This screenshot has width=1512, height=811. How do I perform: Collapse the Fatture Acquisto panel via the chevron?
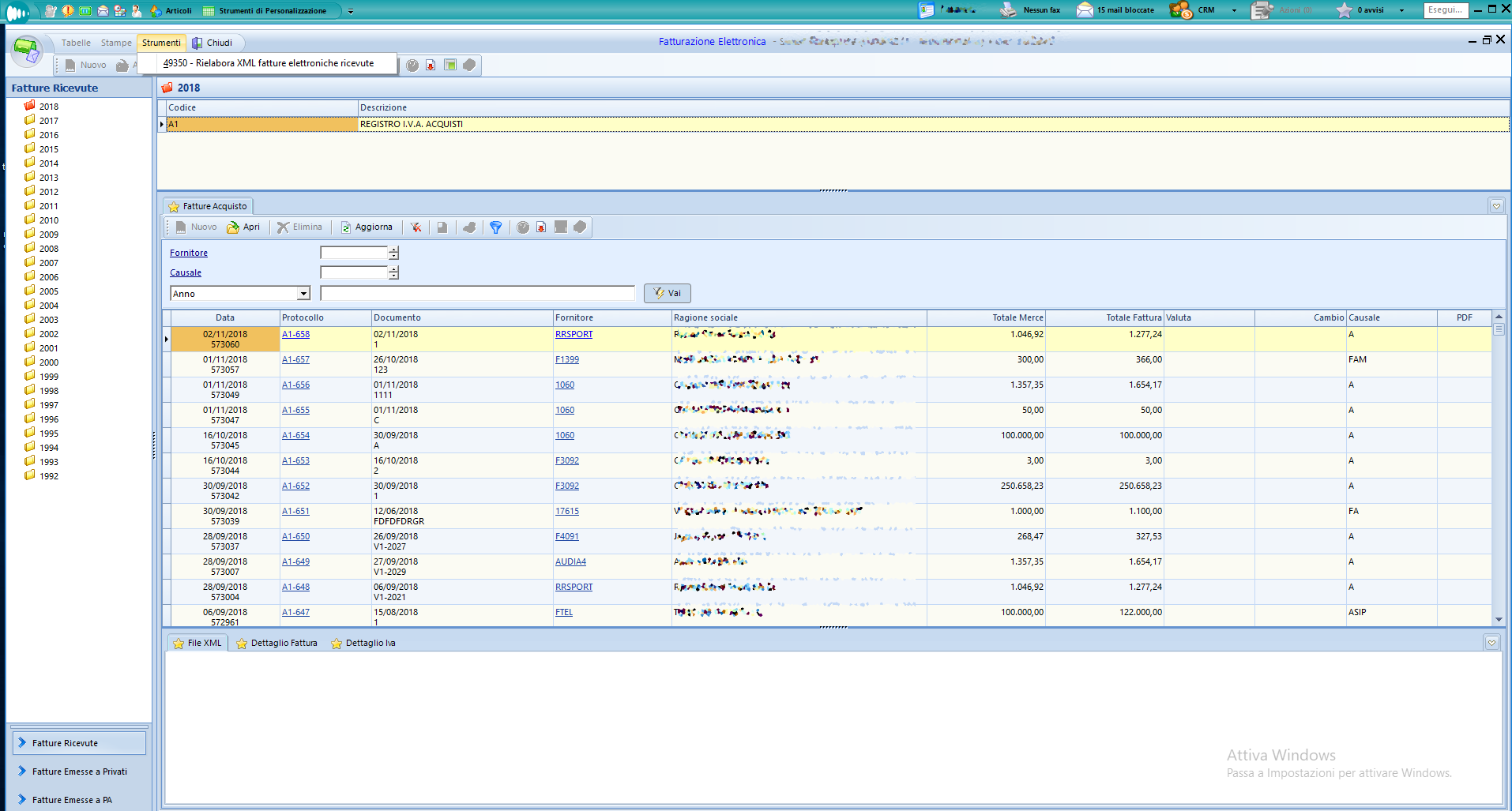click(1496, 206)
